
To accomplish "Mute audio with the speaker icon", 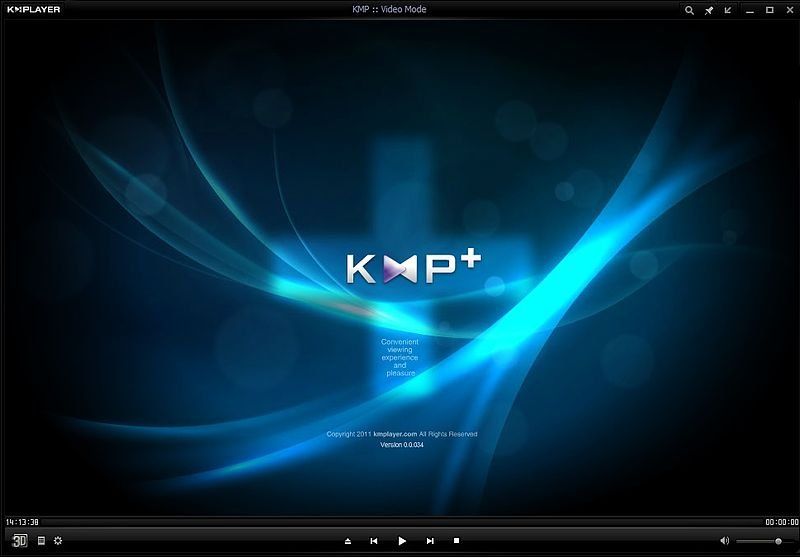I will (725, 541).
